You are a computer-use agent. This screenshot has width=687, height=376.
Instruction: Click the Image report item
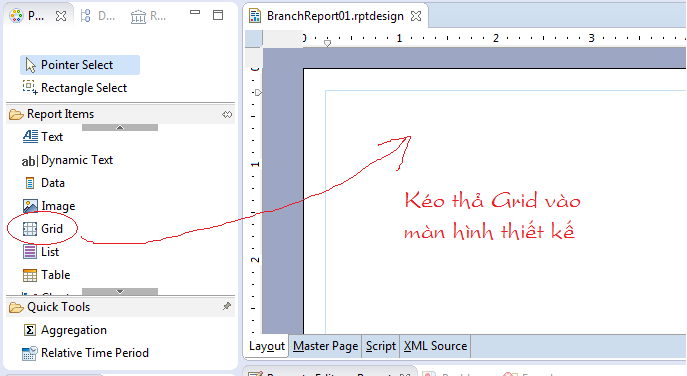click(49, 206)
